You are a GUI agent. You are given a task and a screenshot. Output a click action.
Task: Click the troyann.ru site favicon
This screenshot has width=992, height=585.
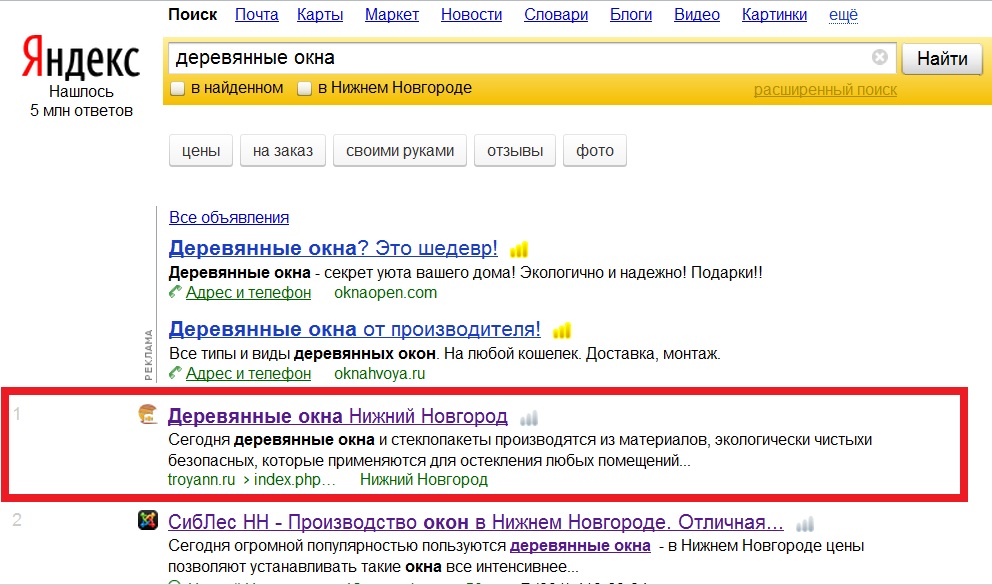pos(147,414)
